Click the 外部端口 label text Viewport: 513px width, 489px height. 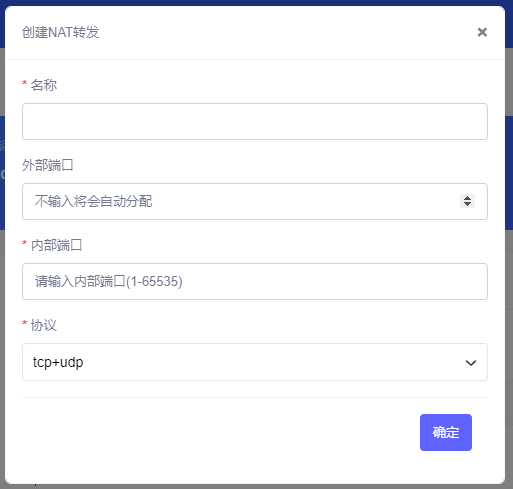[48, 165]
